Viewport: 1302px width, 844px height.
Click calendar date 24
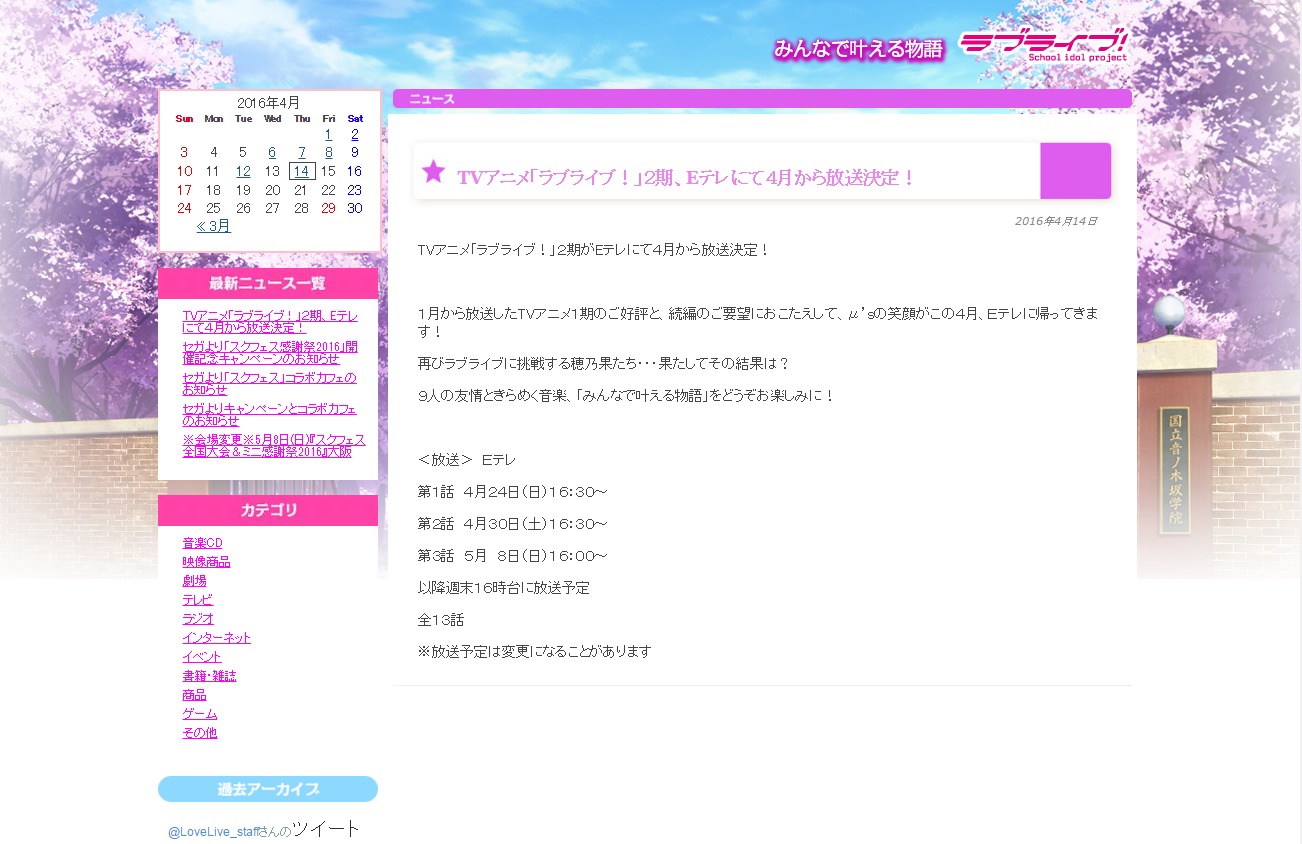point(184,208)
